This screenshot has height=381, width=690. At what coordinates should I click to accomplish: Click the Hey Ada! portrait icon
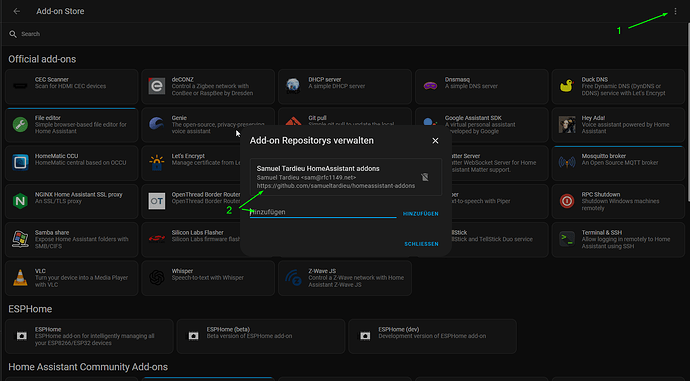567,125
